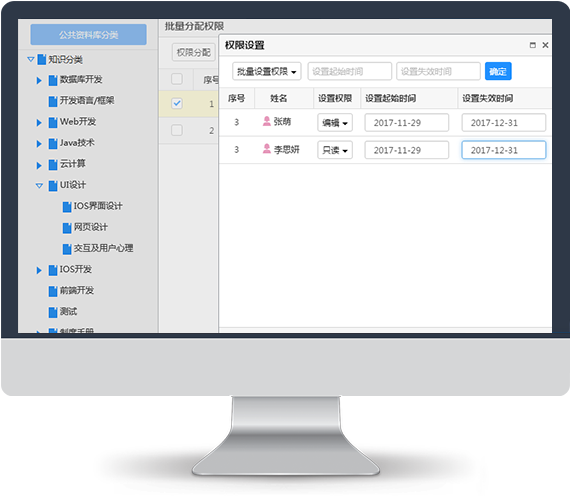Select the Java技术 category
This screenshot has height=498, width=570.
77,143
